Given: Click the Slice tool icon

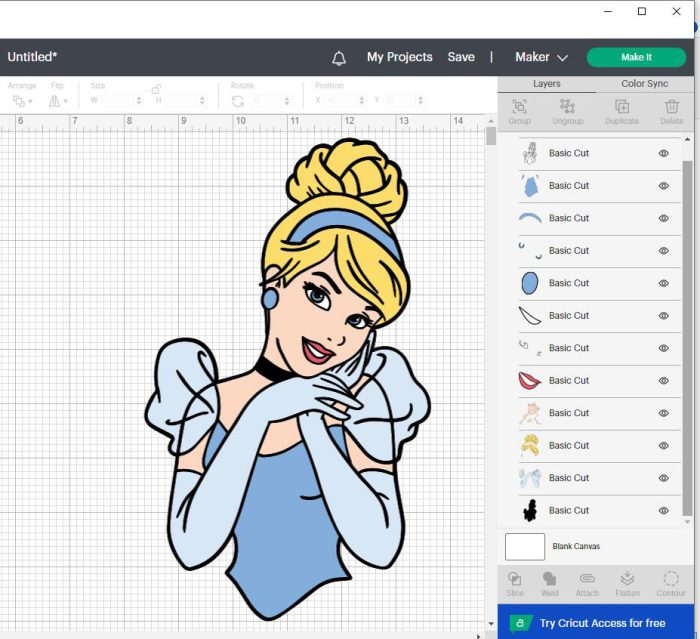Looking at the screenshot, I should [514, 579].
